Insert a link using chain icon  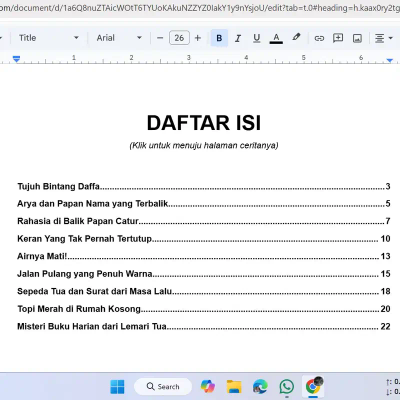tap(319, 38)
